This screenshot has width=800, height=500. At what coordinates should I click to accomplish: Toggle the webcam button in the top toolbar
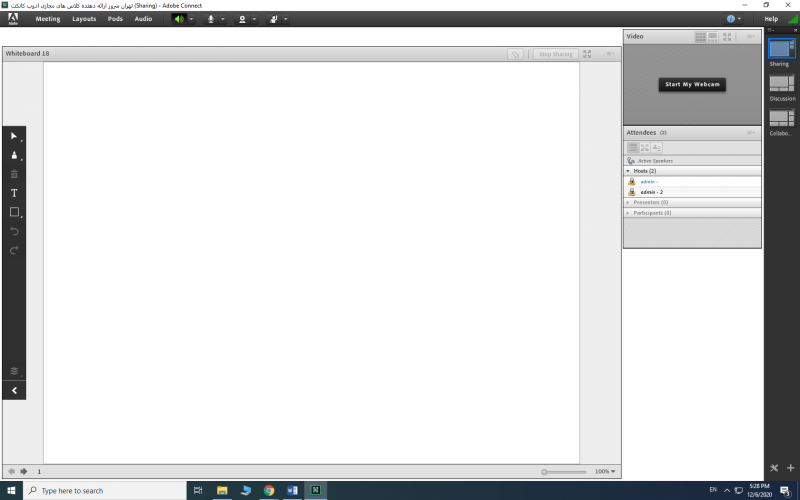[242, 19]
